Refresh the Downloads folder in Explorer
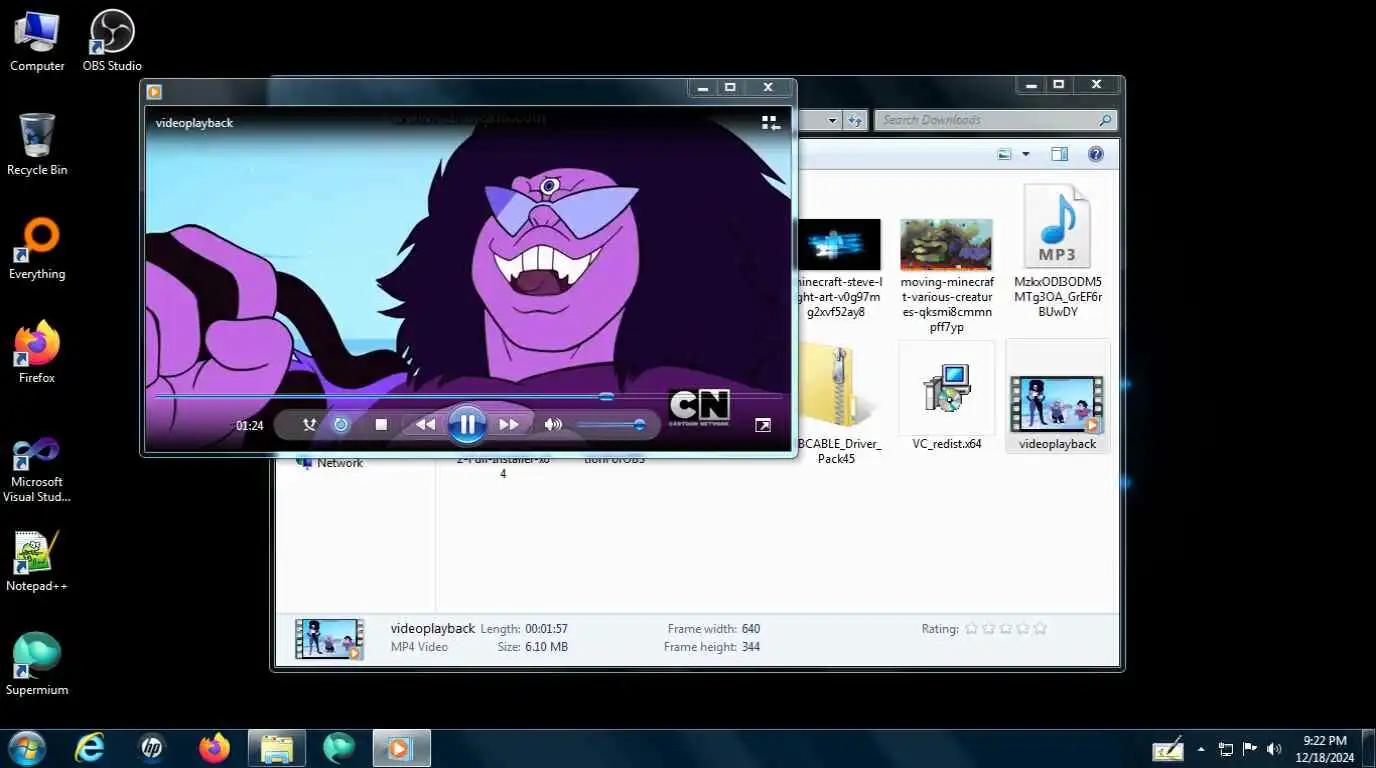 click(855, 120)
